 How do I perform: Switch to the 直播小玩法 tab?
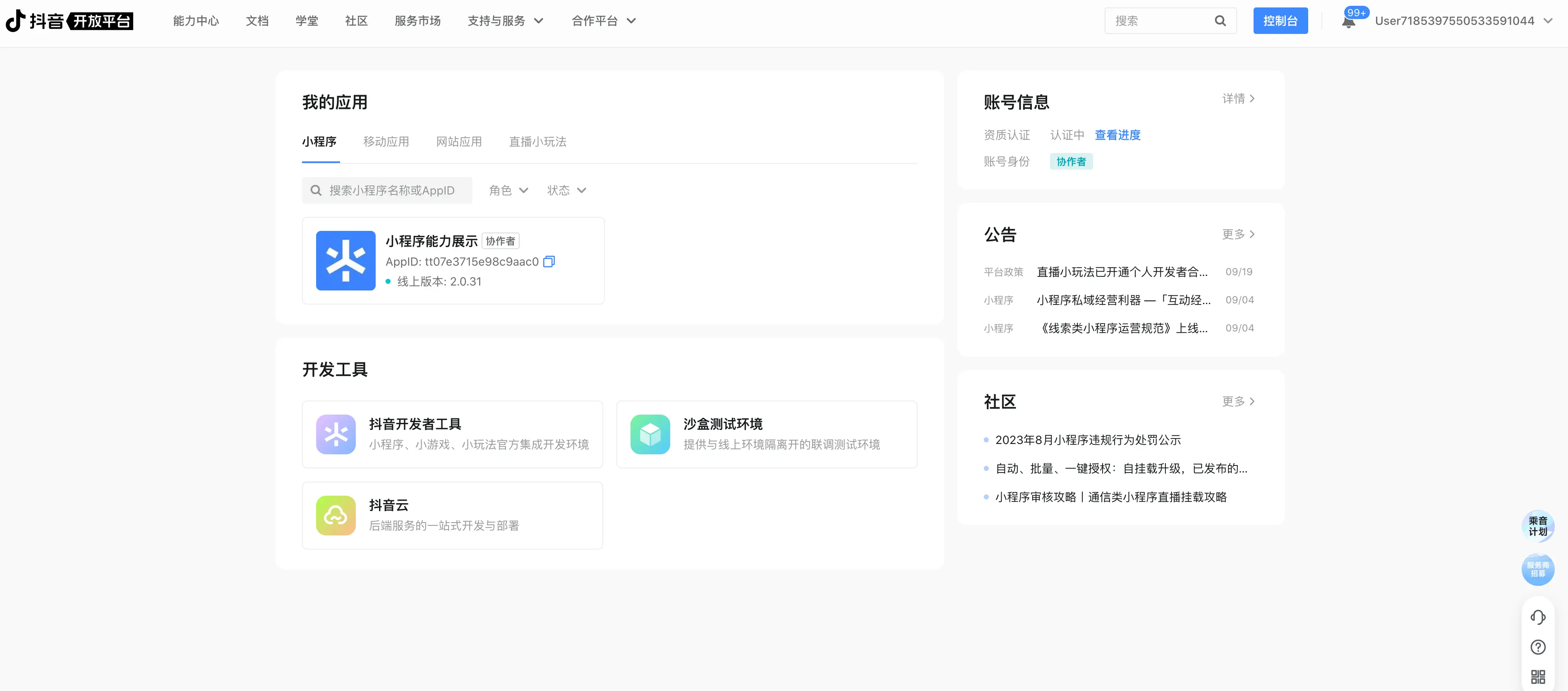(x=537, y=141)
